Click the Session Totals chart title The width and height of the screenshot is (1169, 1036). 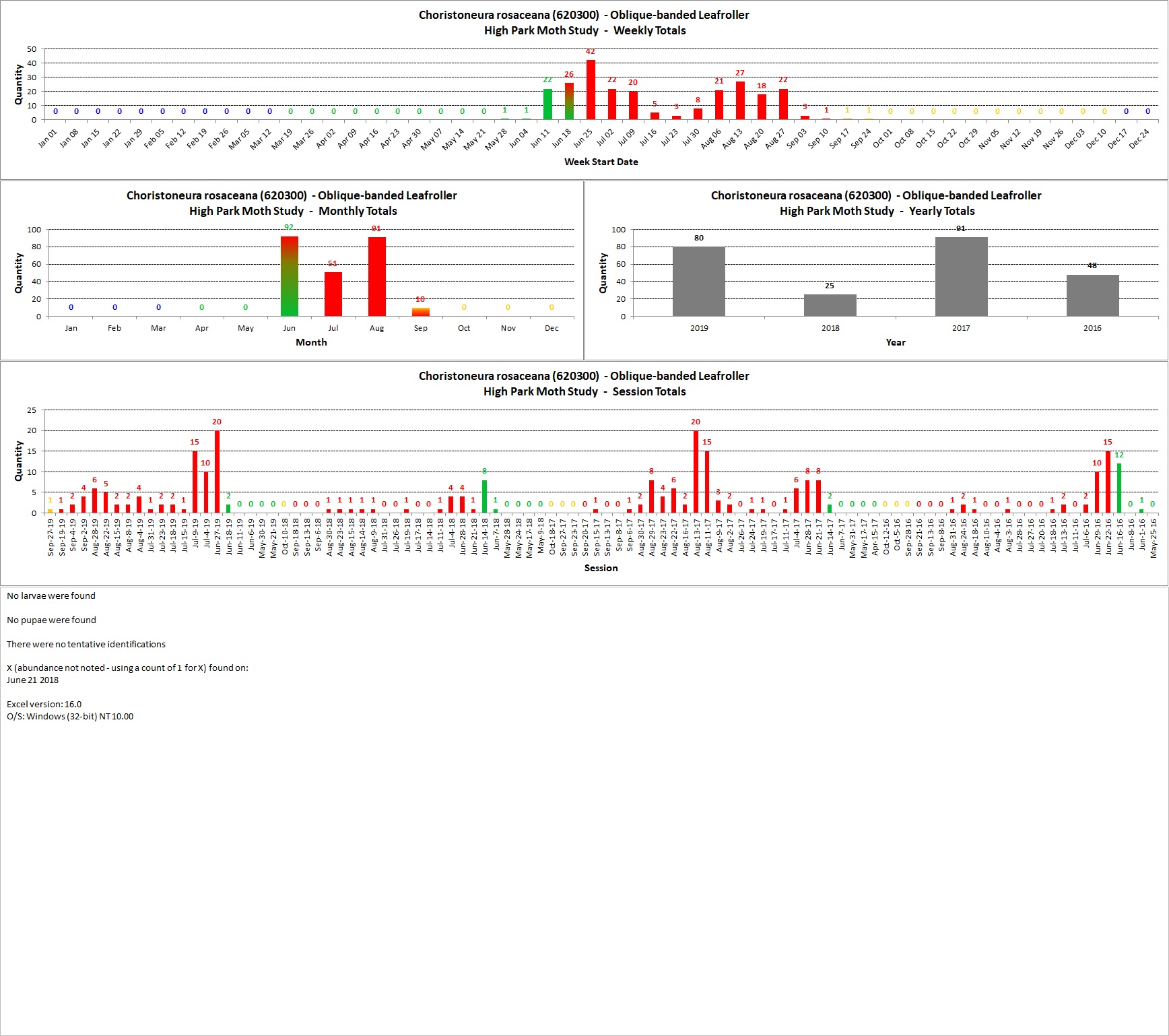pos(584,384)
